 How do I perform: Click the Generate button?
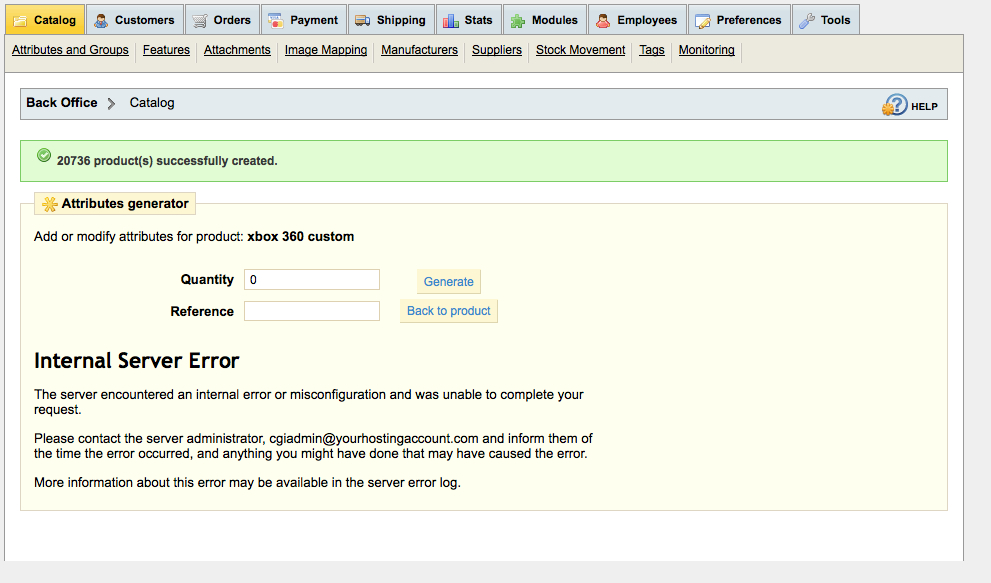tap(449, 281)
